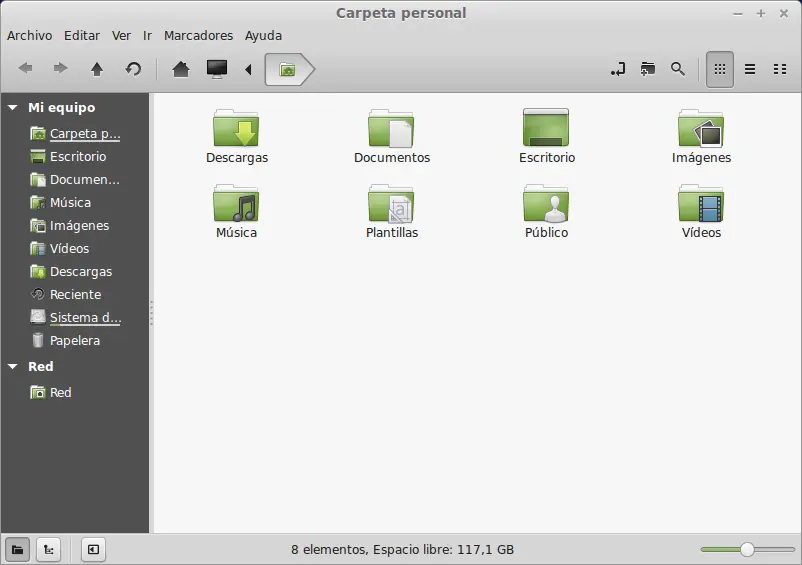Open the Archivo menu
Viewport: 802px width, 565px height.
click(x=30, y=35)
